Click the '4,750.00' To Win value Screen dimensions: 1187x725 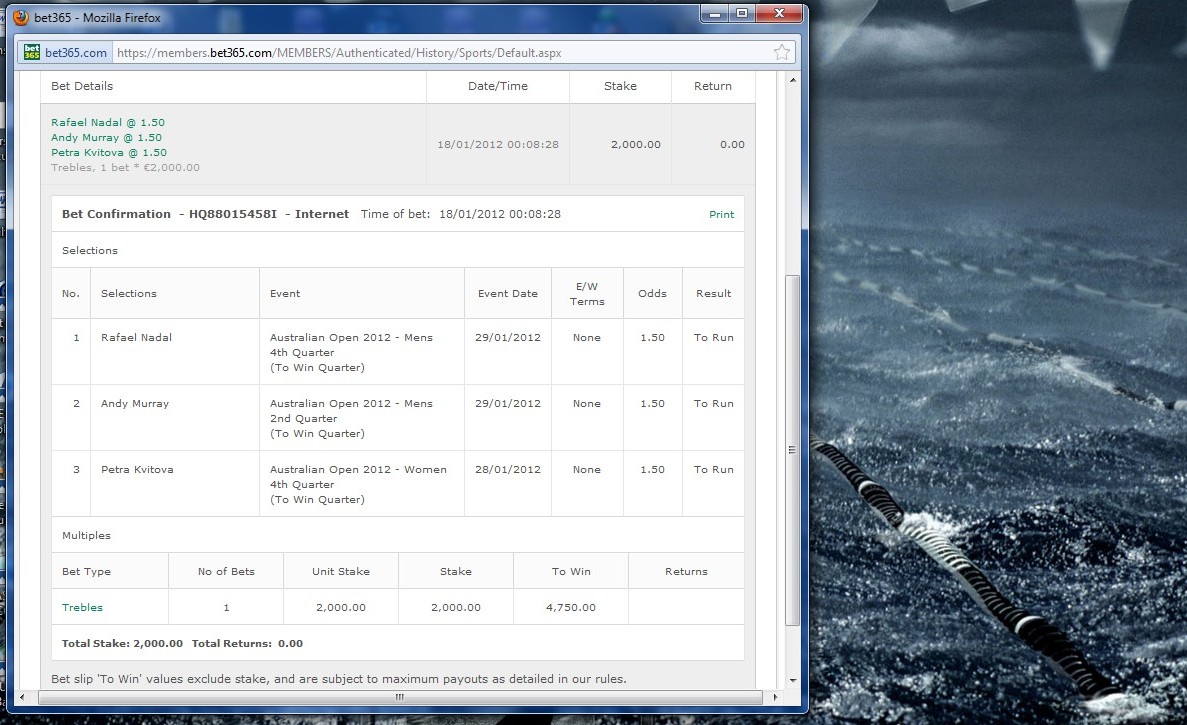[571, 607]
